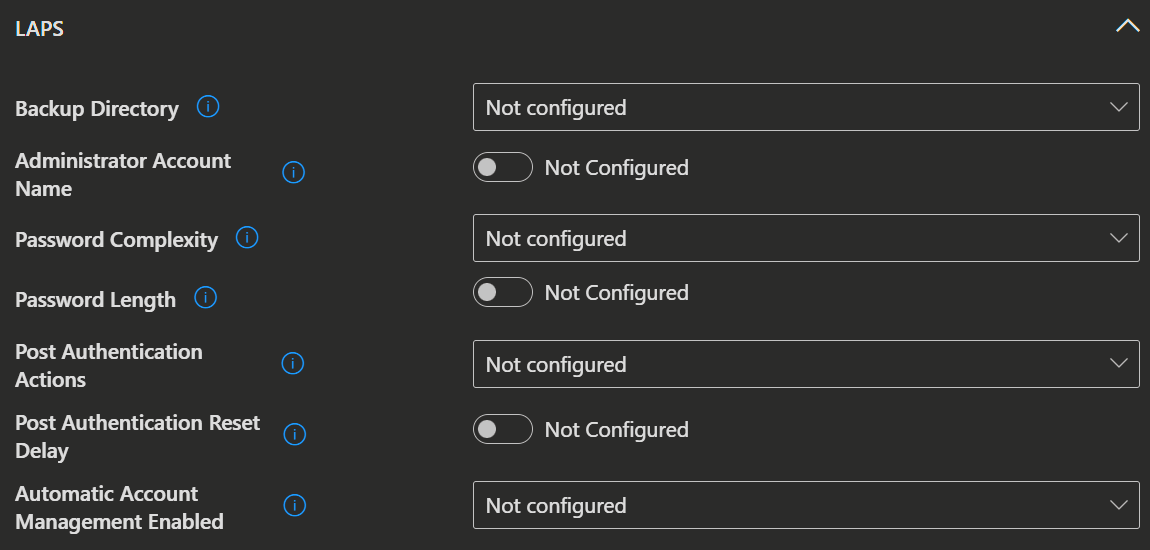Open Password Complexity info tooltip icon
The image size is (1150, 550).
coord(247,238)
